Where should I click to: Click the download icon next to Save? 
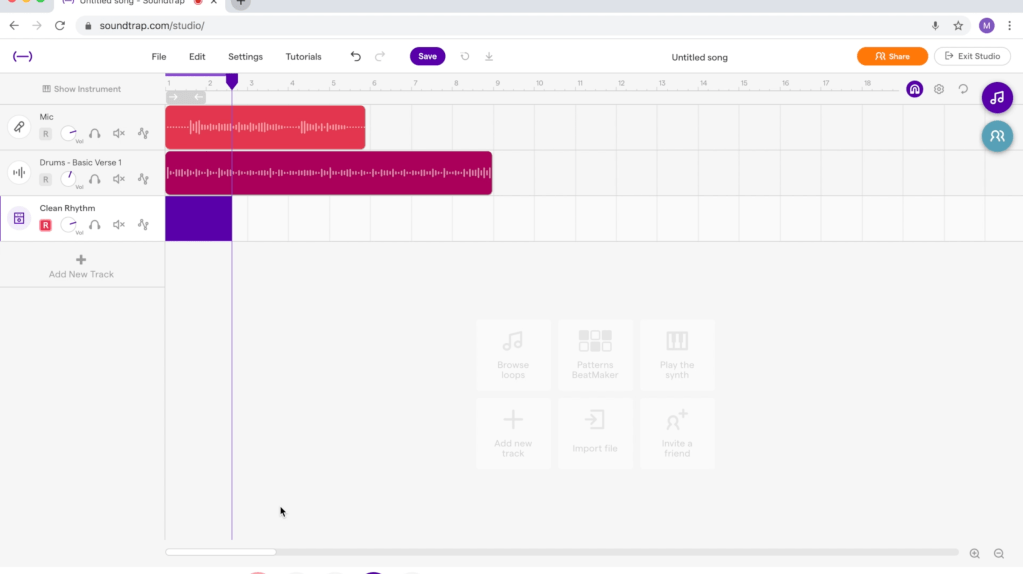[x=489, y=57]
